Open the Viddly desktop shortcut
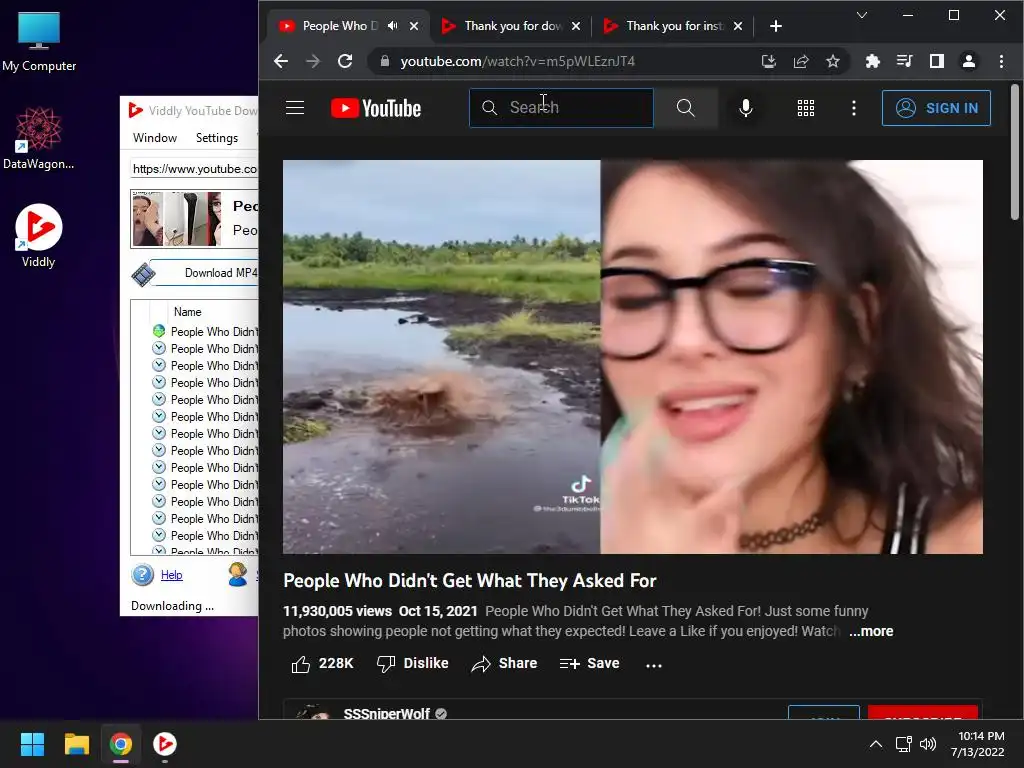This screenshot has width=1024, height=768. coord(39,236)
